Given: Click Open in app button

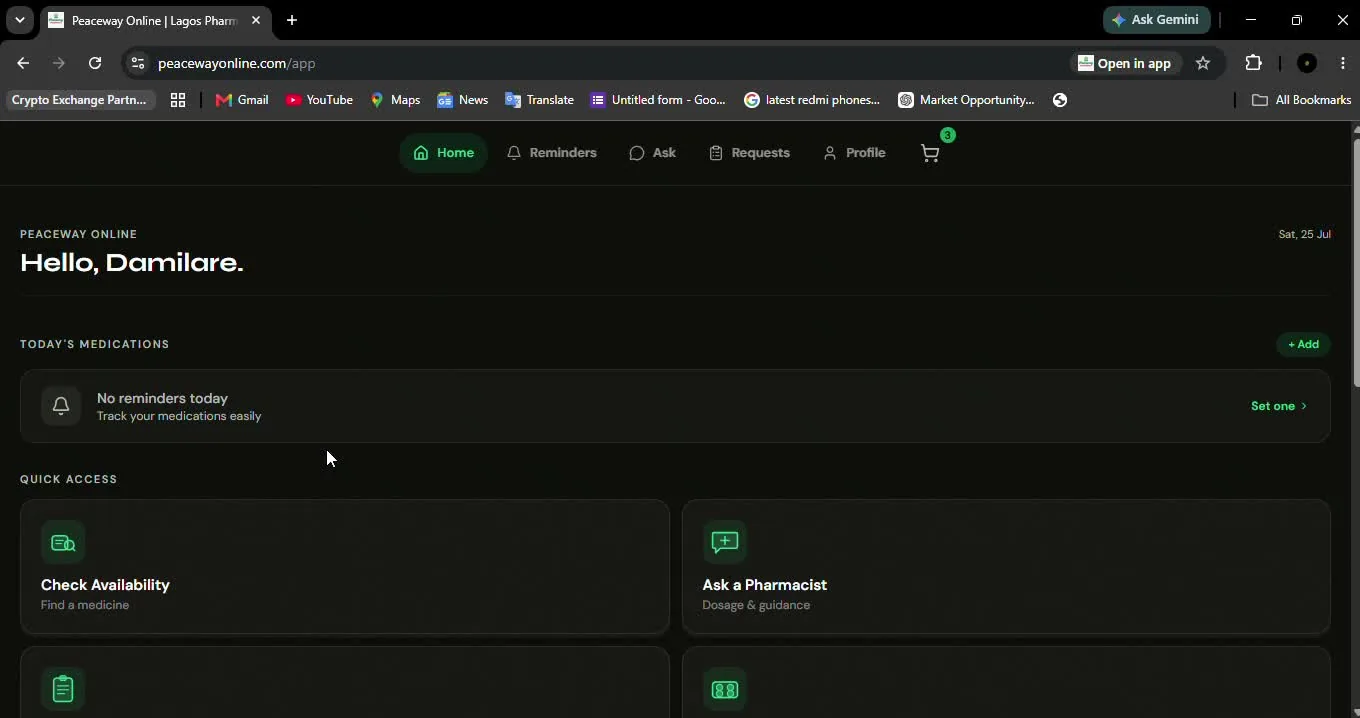Looking at the screenshot, I should (1124, 63).
